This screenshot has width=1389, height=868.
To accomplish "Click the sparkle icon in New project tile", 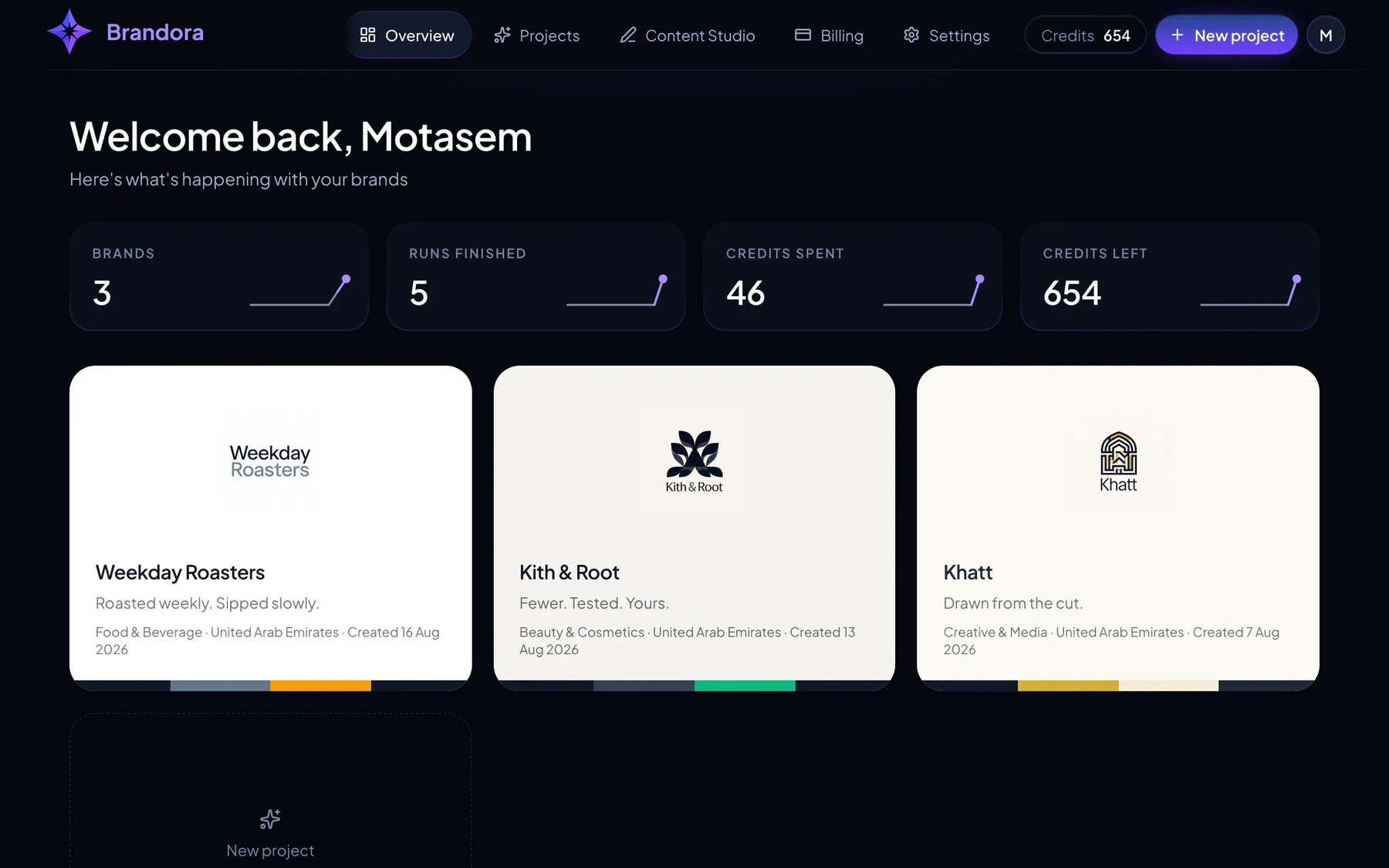I will click(270, 819).
